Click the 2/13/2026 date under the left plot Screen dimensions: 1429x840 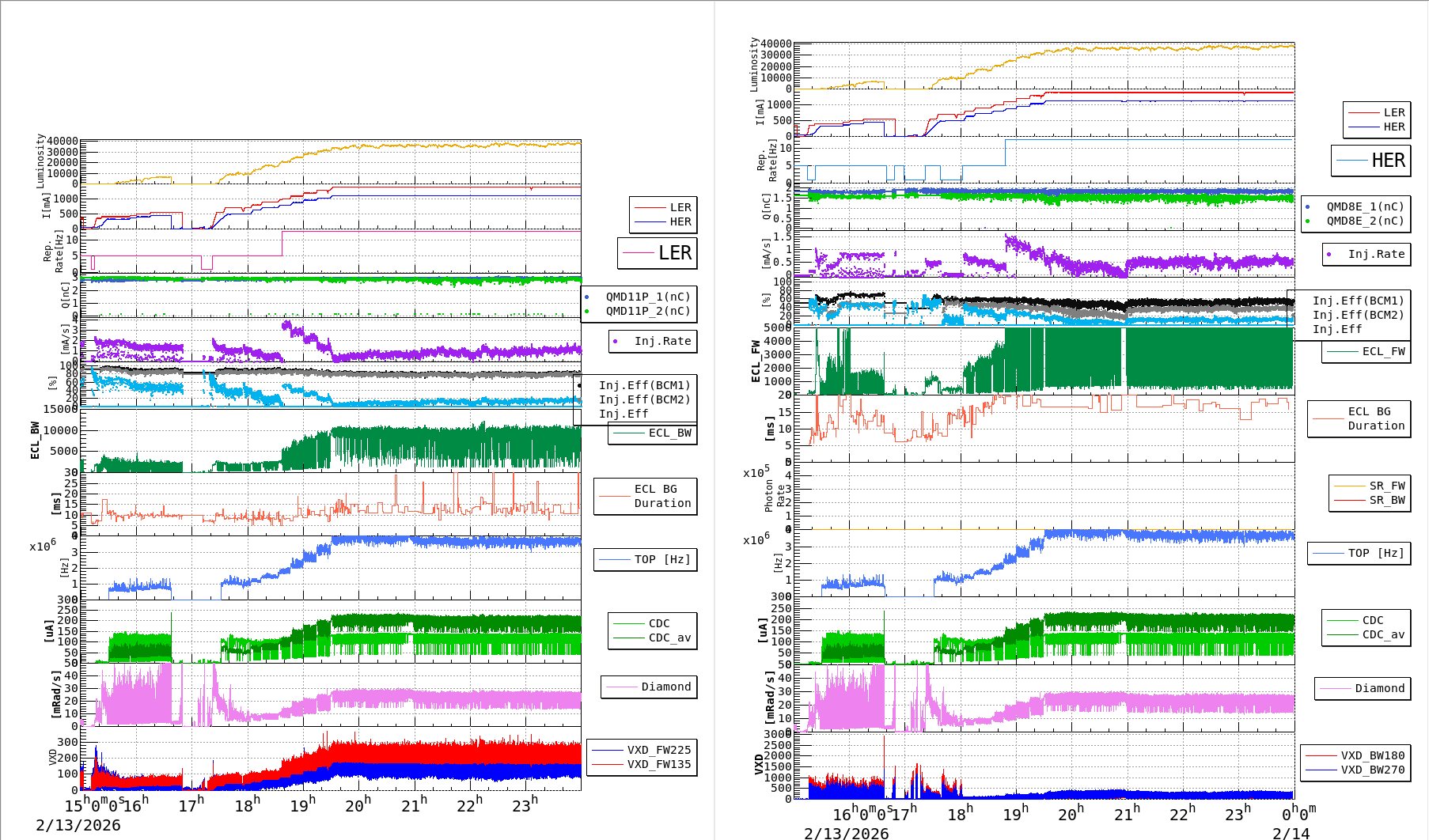[78, 825]
